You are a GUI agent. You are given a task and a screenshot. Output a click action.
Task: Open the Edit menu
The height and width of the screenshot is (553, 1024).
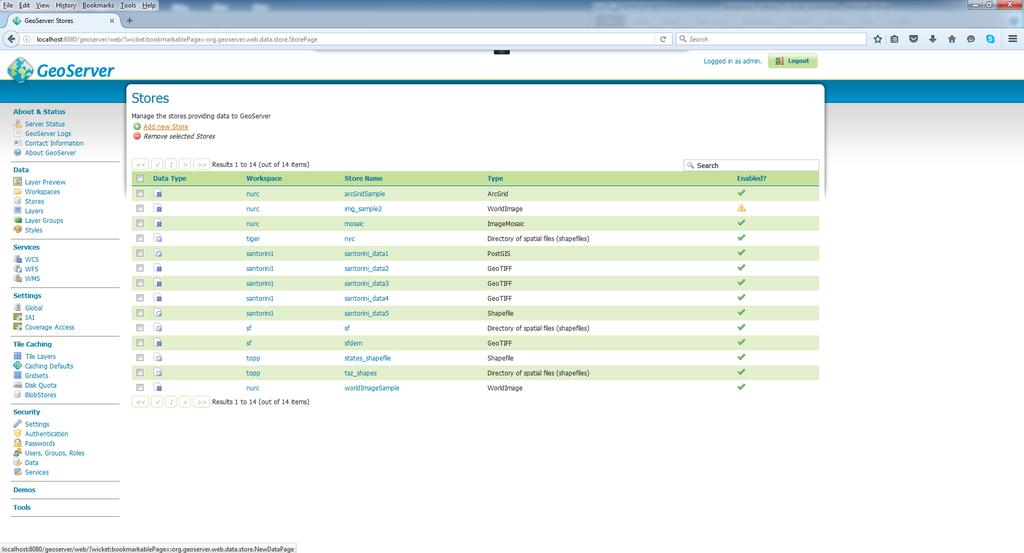click(x=24, y=5)
